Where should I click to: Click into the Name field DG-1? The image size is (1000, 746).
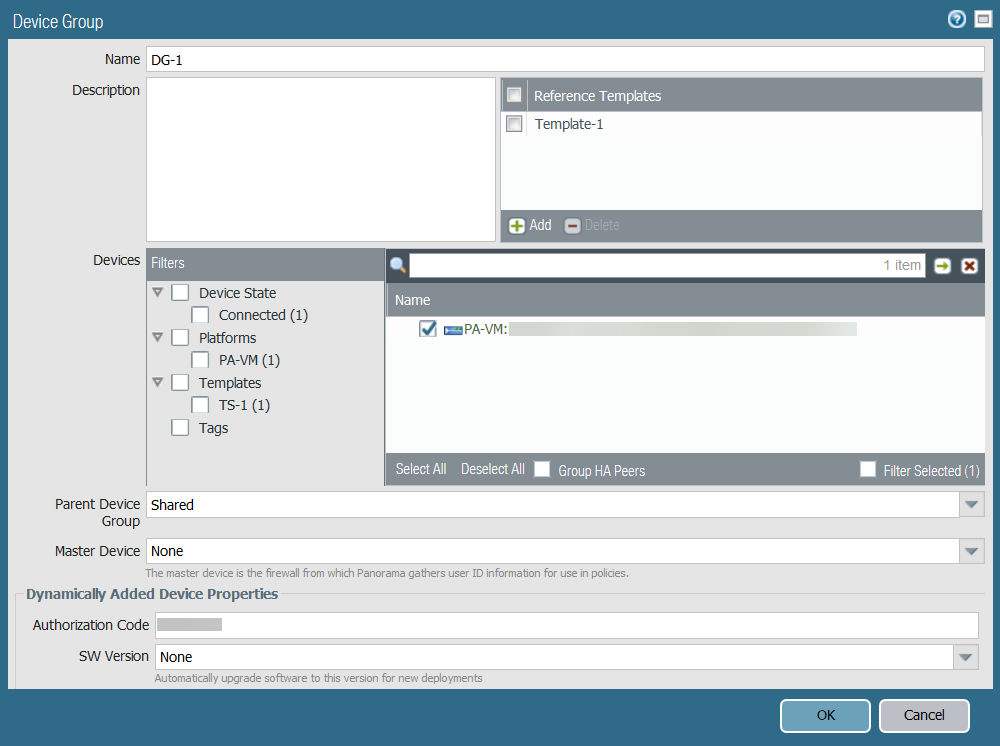[565, 59]
